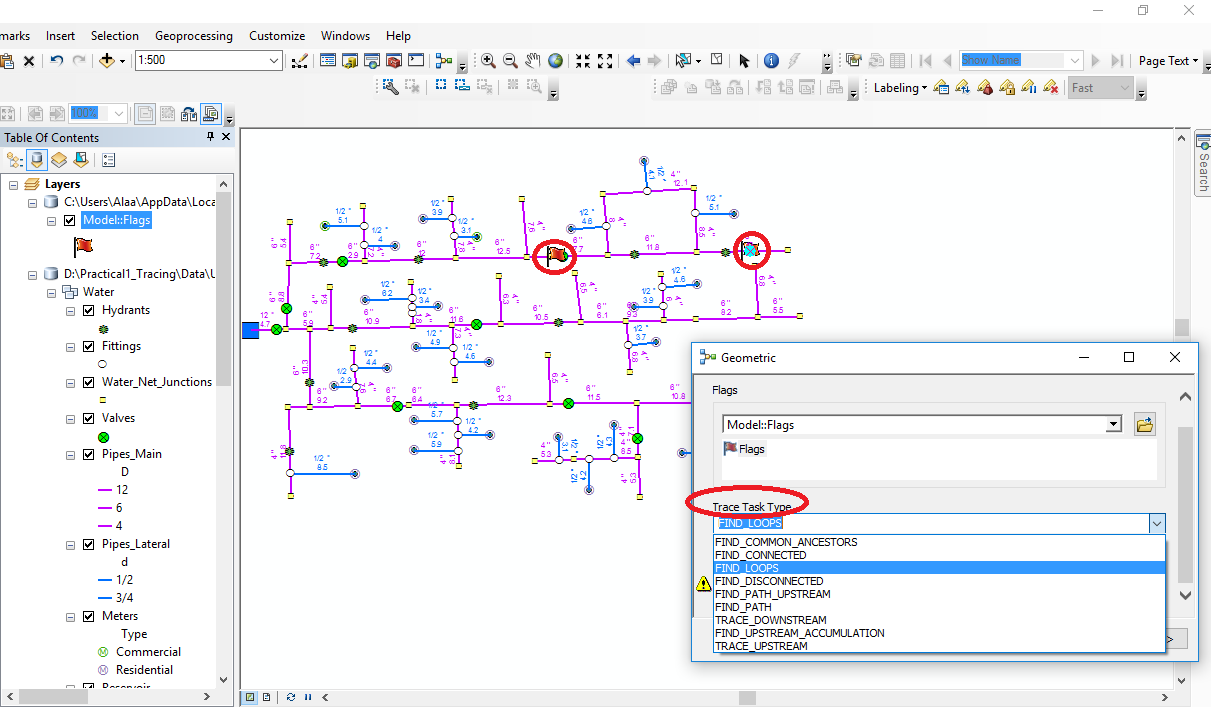1211x707 pixels.
Task: Open Label Manager icon on Labeling toolbar
Action: (x=941, y=88)
